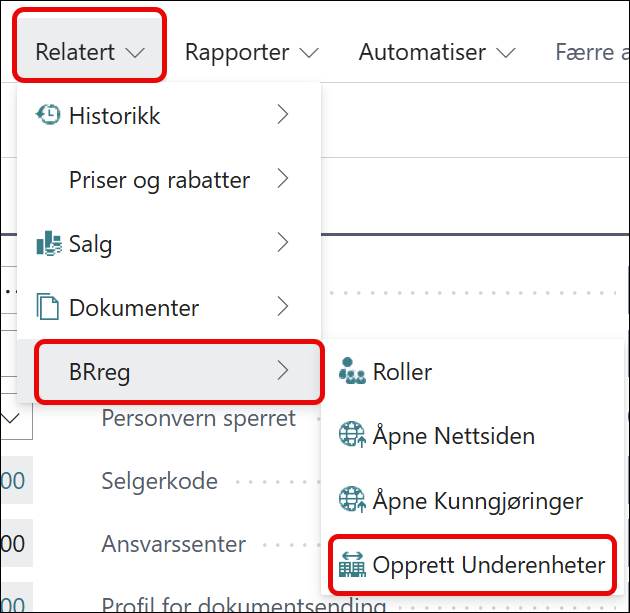630x613 pixels.
Task: Click the Opprett Underenheter building icon
Action: (352, 564)
